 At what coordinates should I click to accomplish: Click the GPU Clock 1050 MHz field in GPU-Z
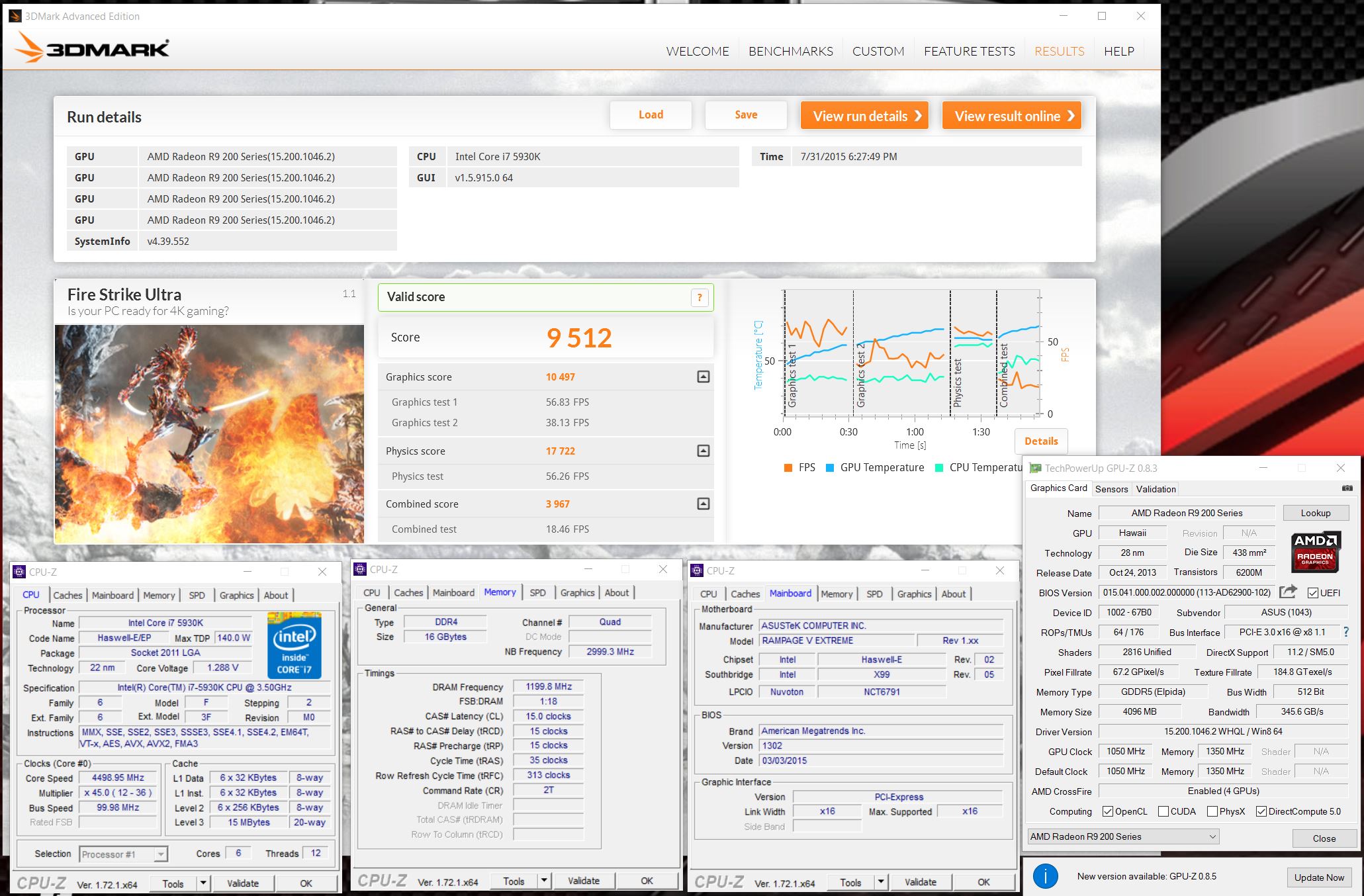click(x=1126, y=751)
